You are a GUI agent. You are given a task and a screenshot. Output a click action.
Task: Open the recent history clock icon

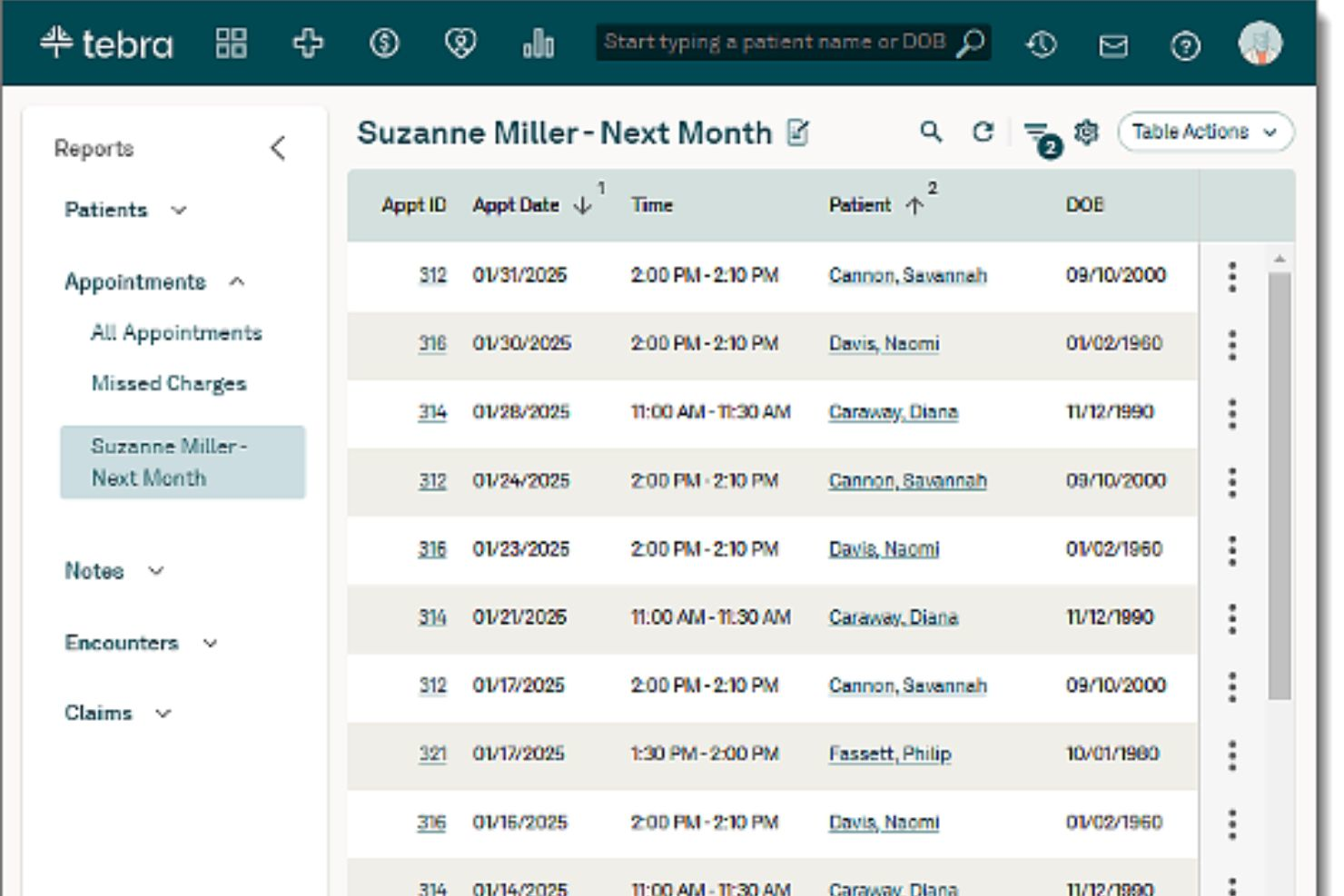pyautogui.click(x=1041, y=44)
